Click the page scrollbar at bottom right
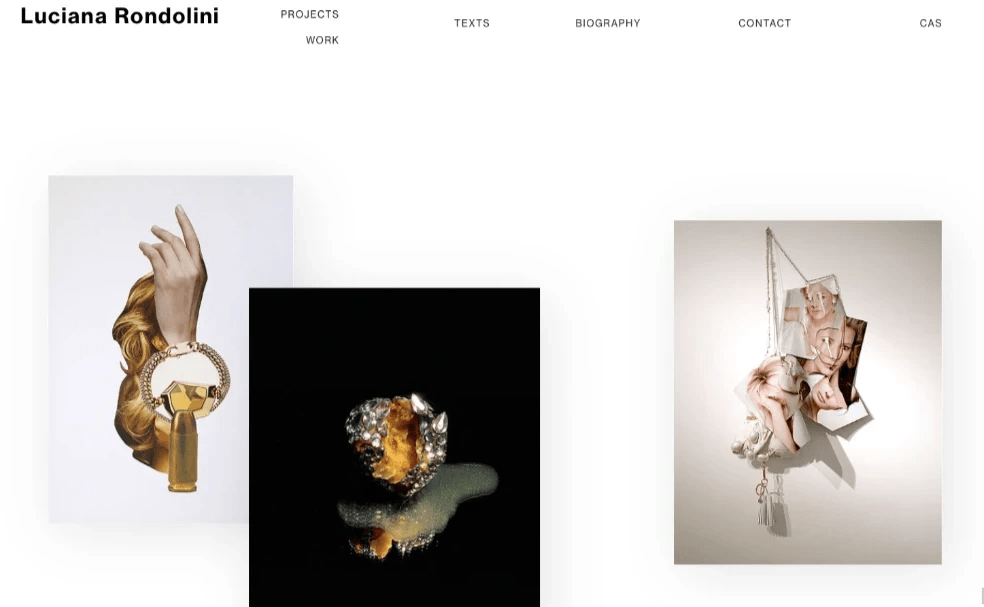 [x=981, y=597]
